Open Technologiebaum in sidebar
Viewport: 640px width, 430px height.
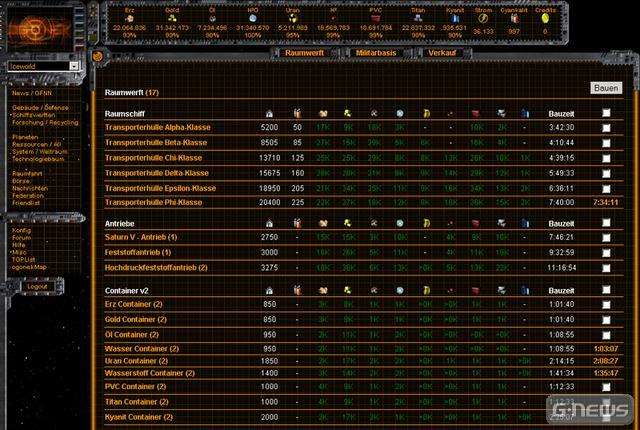tap(38, 159)
